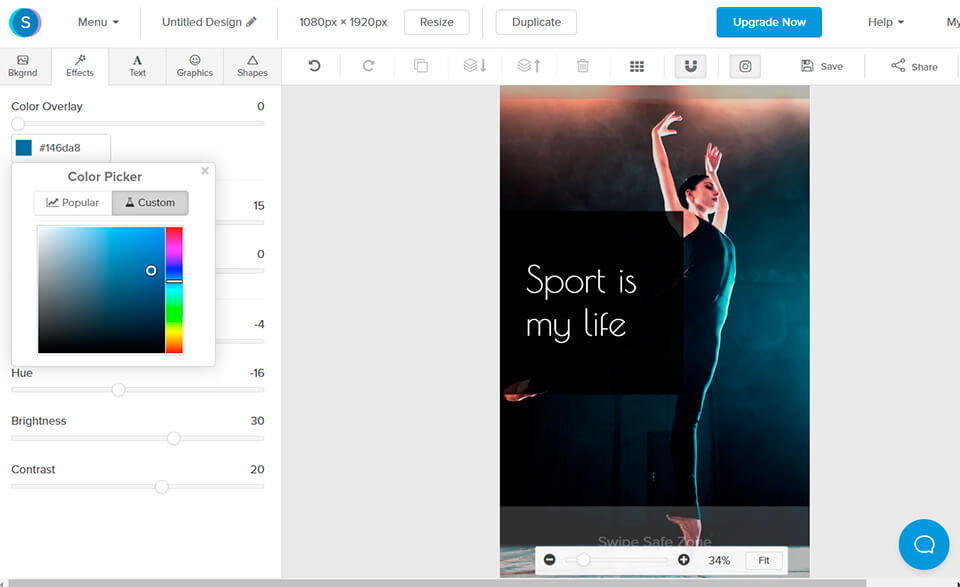Adjust the Brightness slider
960x587 pixels.
pos(174,438)
